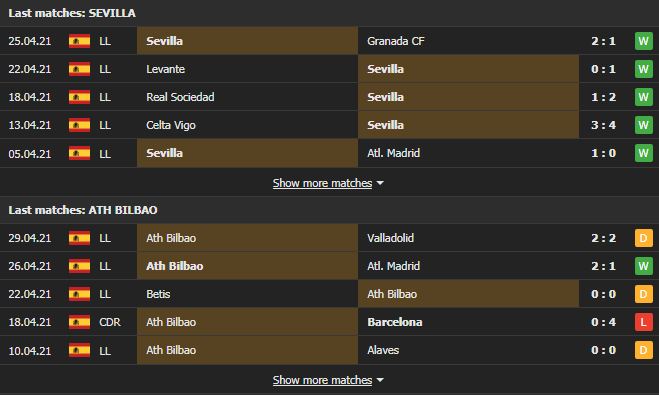Viewport: 659px width, 395px height.
Task: Click the Last matches: SEVILLA header
Action: pyautogui.click(x=72, y=13)
